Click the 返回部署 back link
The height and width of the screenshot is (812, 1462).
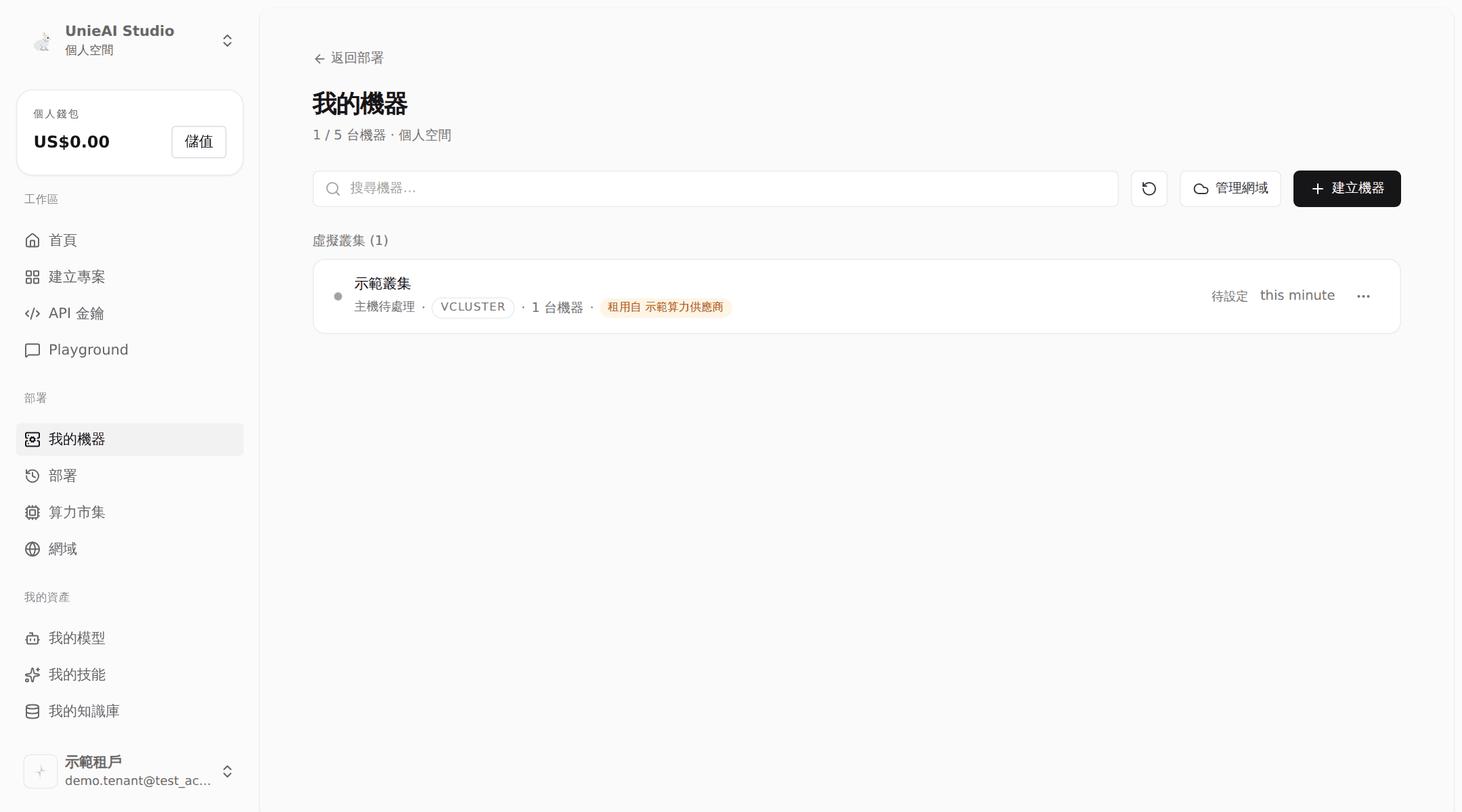pyautogui.click(x=349, y=58)
